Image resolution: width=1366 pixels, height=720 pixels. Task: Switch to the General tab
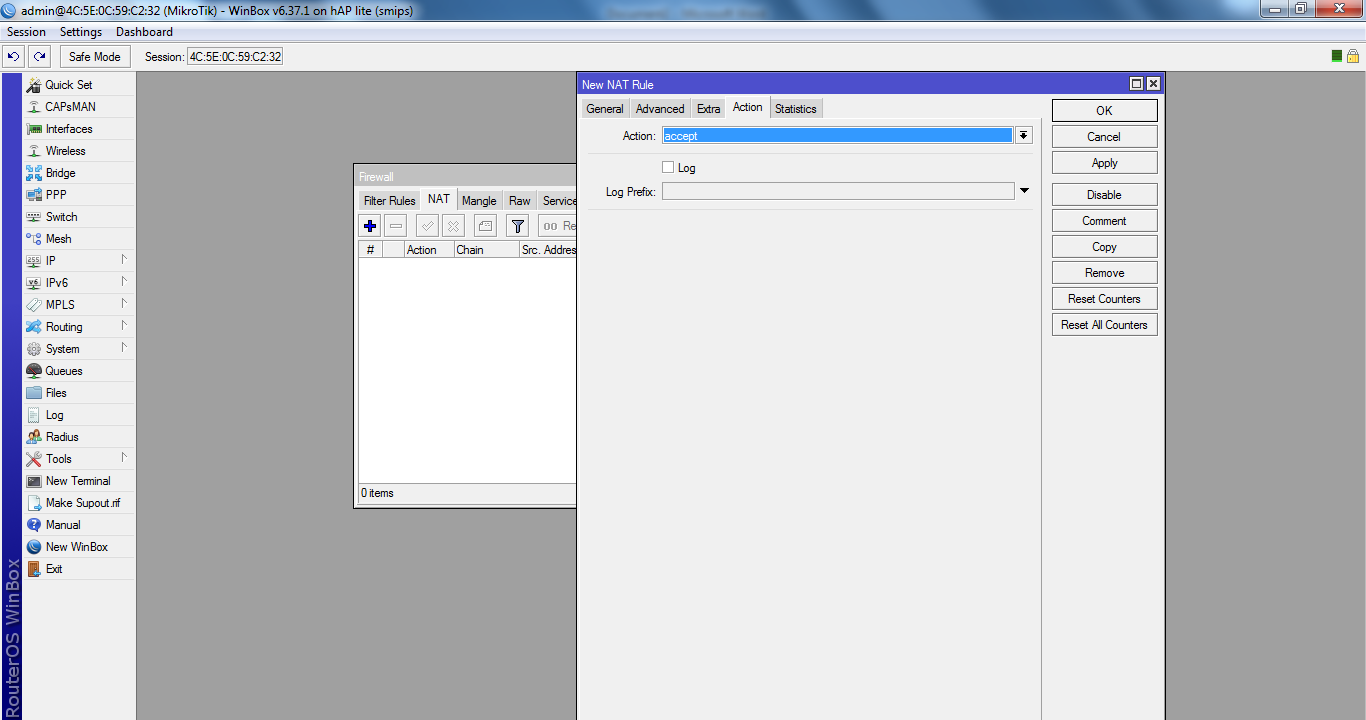click(x=605, y=109)
